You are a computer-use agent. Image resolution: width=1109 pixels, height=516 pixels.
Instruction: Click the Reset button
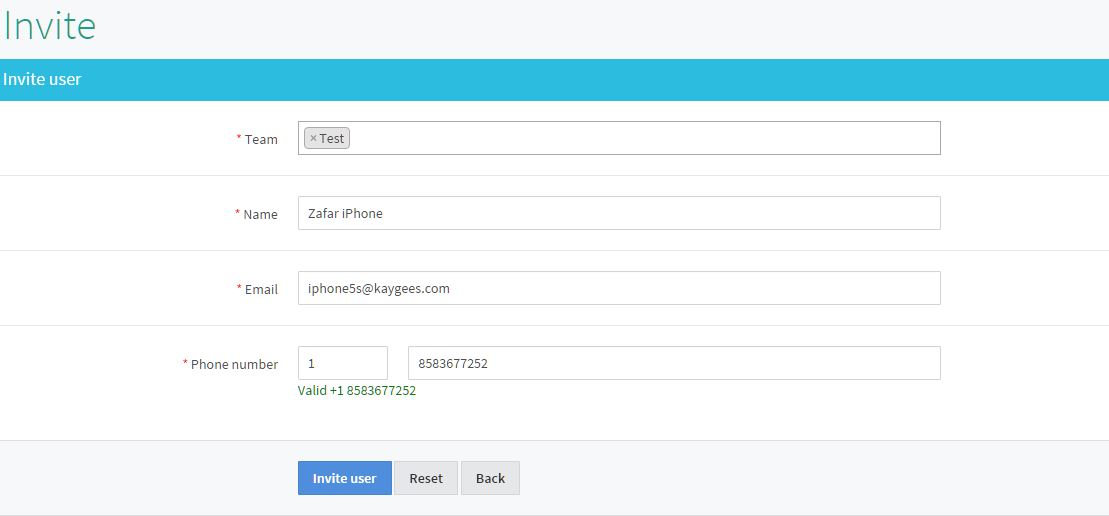426,478
